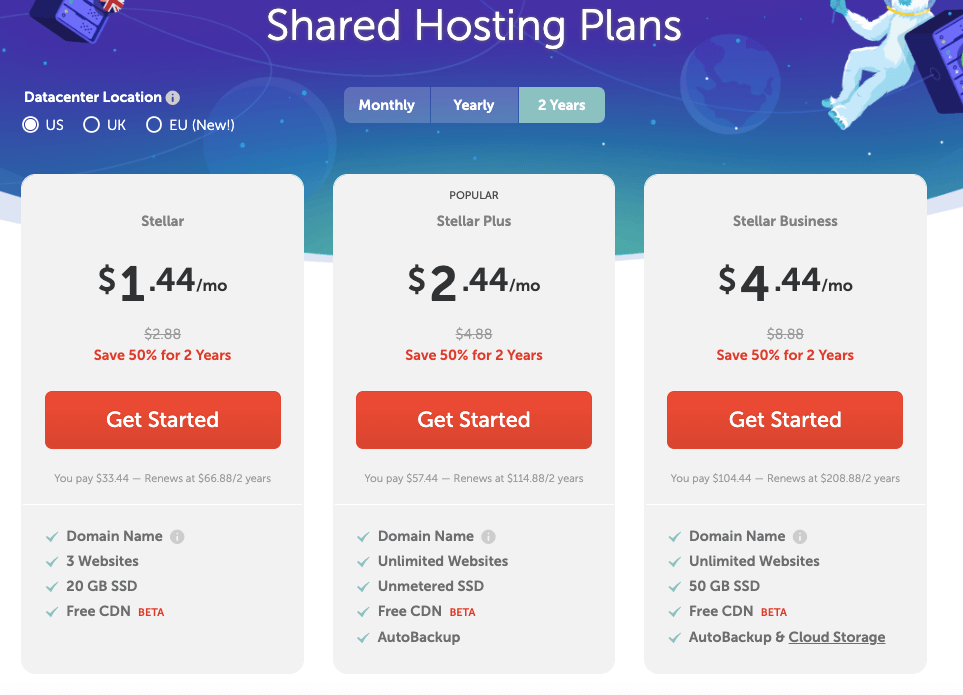Click the info icon beside Stellar Plus Domain Name
This screenshot has height=695, width=963.
pyautogui.click(x=488, y=536)
